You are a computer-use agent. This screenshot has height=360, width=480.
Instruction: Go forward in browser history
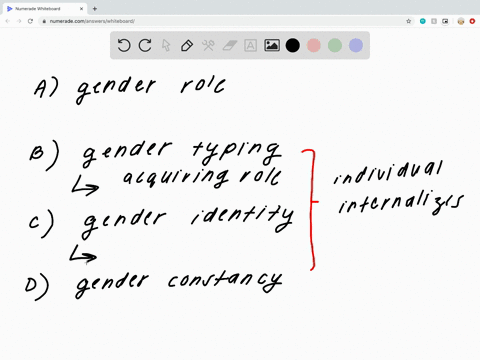pyautogui.click(x=19, y=21)
